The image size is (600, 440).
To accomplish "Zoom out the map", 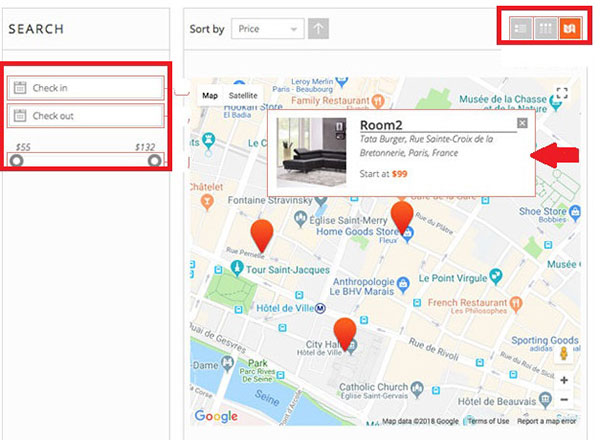I will (x=564, y=400).
